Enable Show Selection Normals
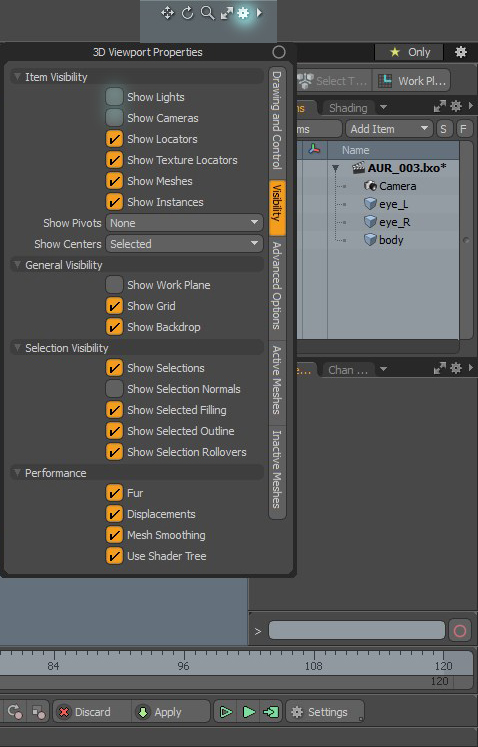Image resolution: width=478 pixels, height=747 pixels. 114,389
